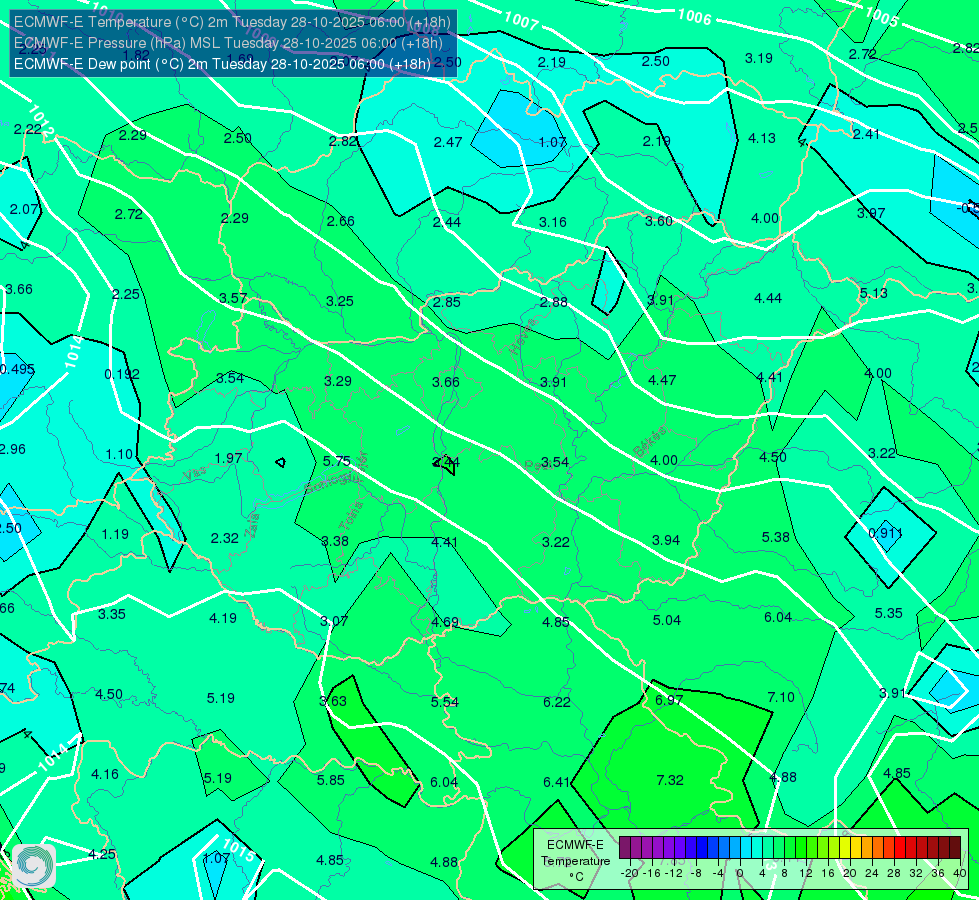This screenshot has height=900, width=979.
Task: Click the 0.192 temperature value
Action: [x=122, y=374]
